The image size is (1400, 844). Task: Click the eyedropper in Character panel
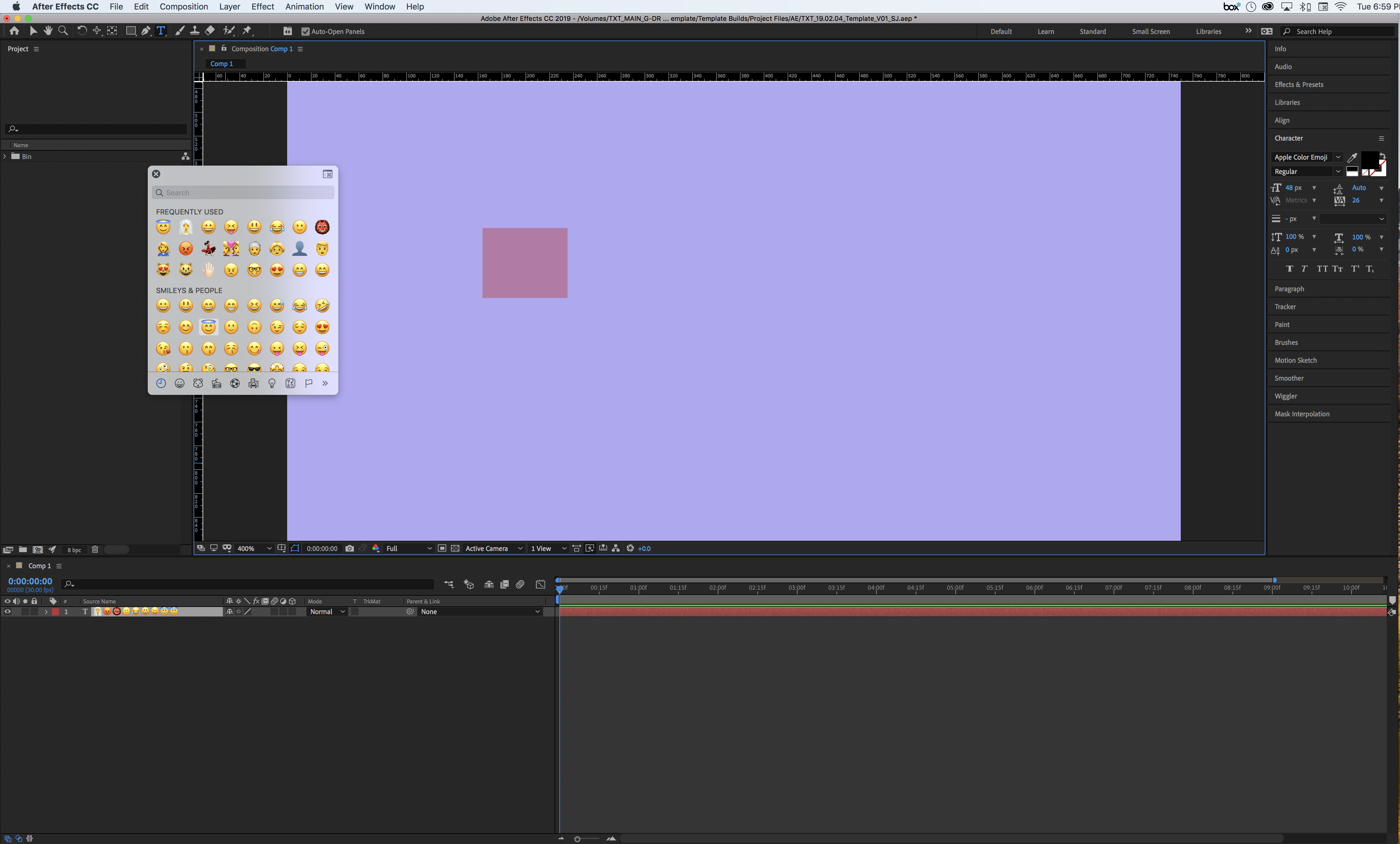coord(1352,157)
